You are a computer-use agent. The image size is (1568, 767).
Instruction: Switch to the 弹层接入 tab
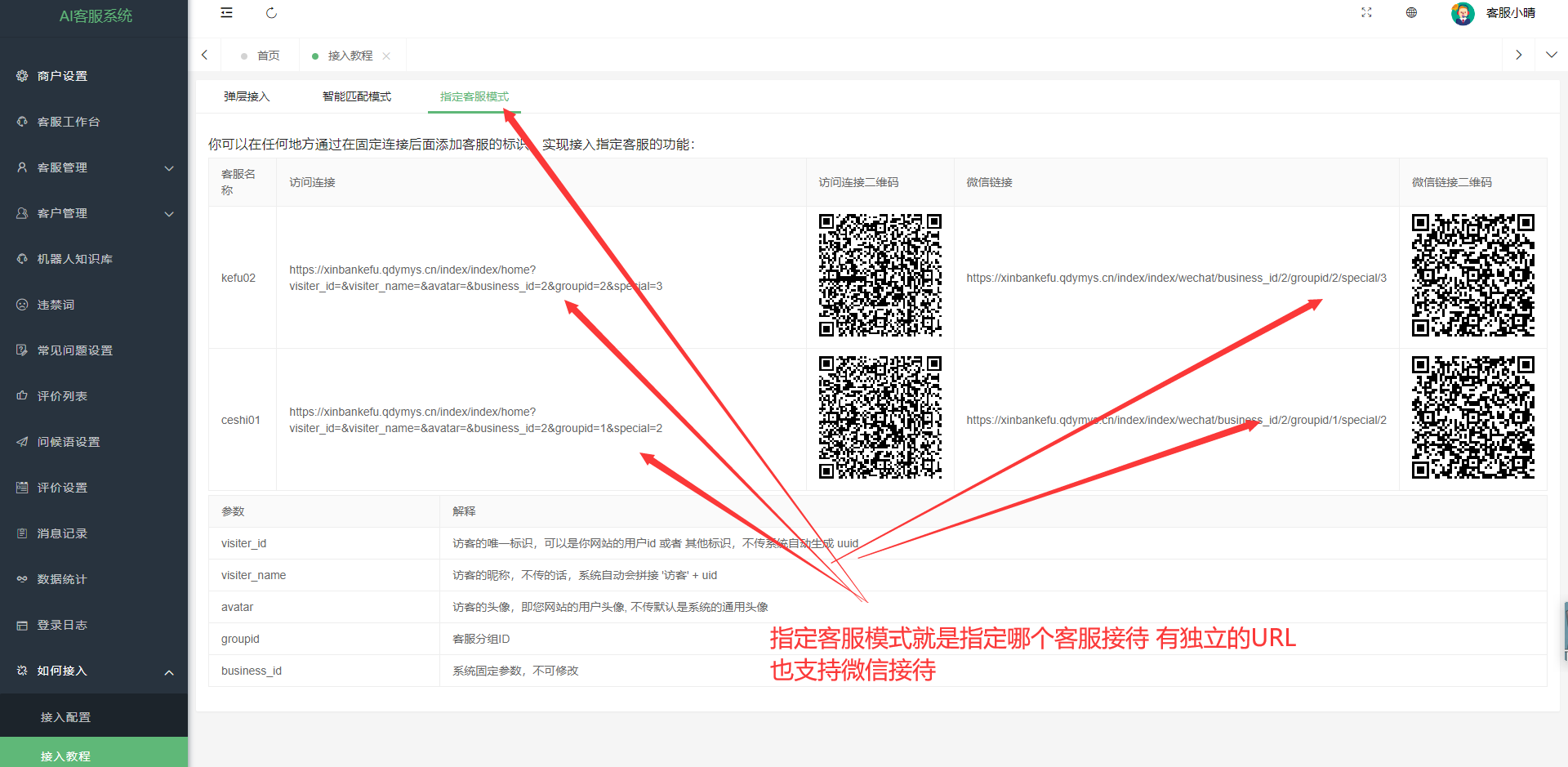tap(247, 96)
